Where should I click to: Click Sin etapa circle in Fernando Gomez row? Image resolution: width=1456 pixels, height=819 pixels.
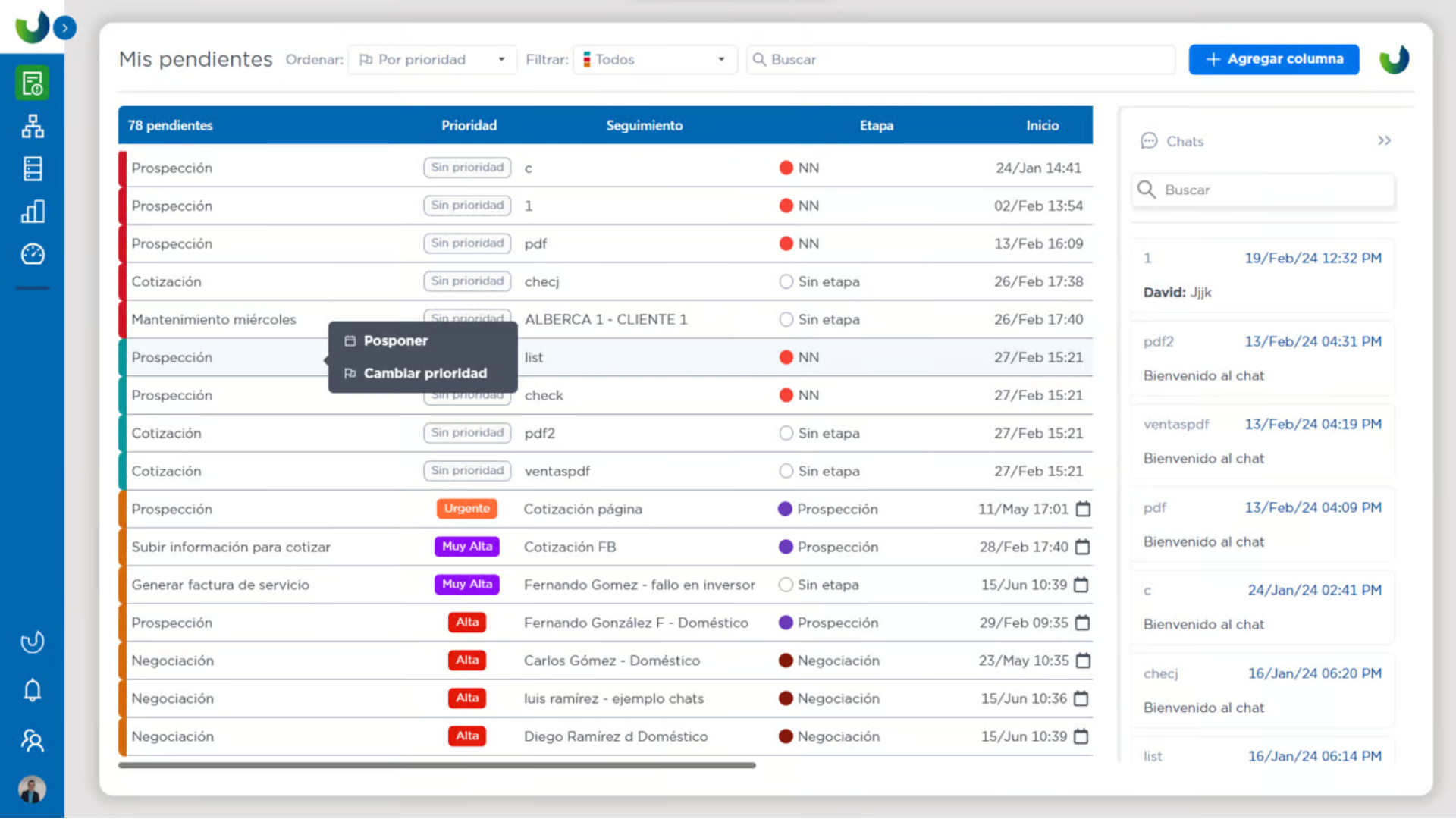point(786,585)
